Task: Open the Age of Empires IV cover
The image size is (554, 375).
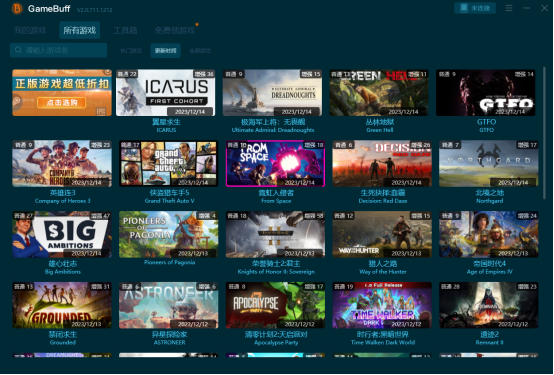Action: [489, 234]
